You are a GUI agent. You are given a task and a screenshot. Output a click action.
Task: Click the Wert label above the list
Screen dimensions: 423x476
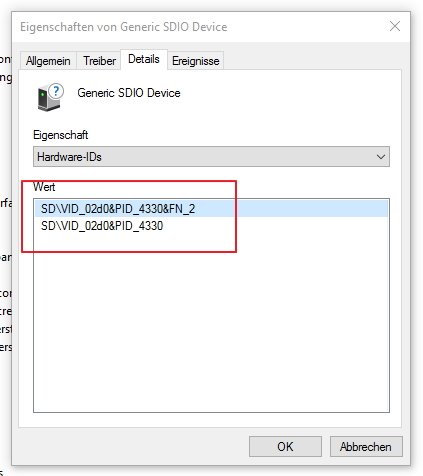[x=44, y=187]
